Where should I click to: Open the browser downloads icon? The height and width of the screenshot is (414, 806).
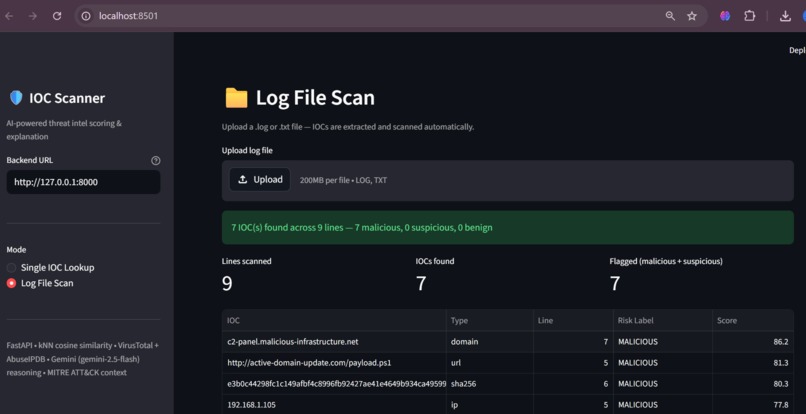coord(785,16)
